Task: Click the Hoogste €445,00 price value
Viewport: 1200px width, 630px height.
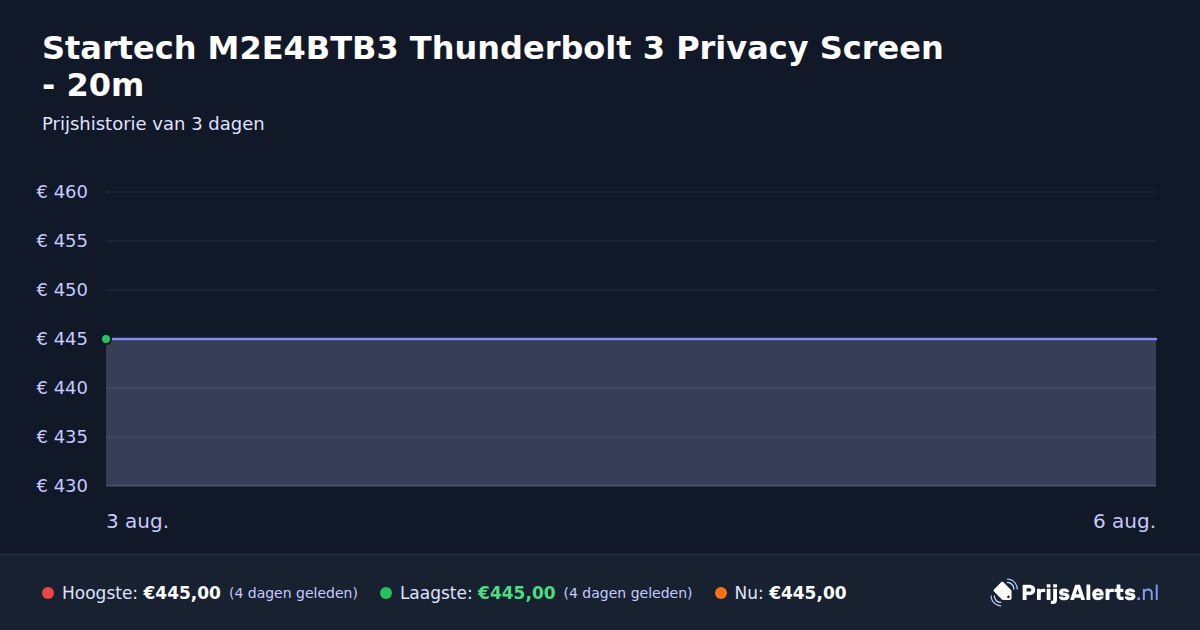Action: tap(182, 593)
